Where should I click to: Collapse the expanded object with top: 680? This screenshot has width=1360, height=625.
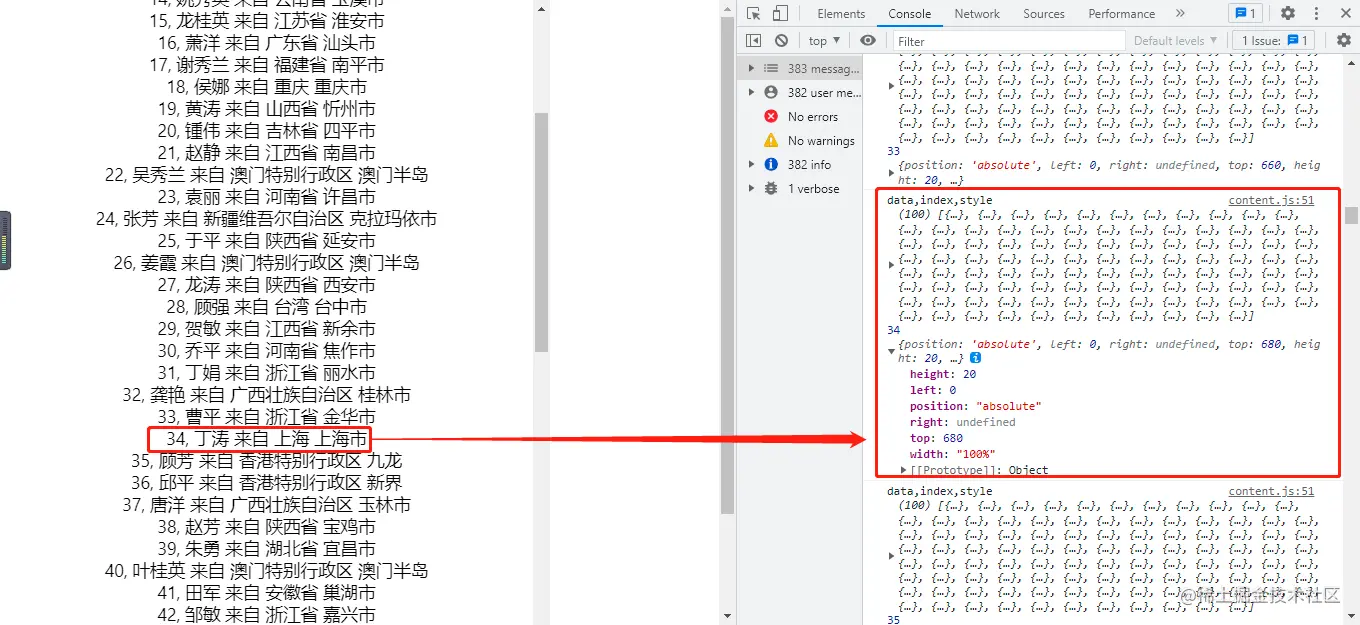(x=892, y=351)
